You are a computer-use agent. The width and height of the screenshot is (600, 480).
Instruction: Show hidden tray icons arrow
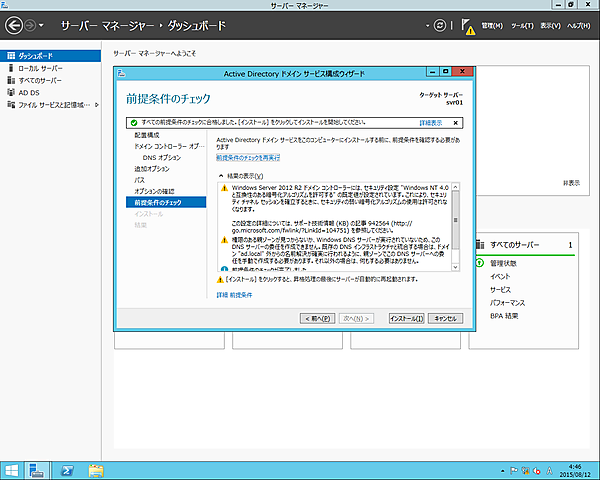tap(503, 471)
